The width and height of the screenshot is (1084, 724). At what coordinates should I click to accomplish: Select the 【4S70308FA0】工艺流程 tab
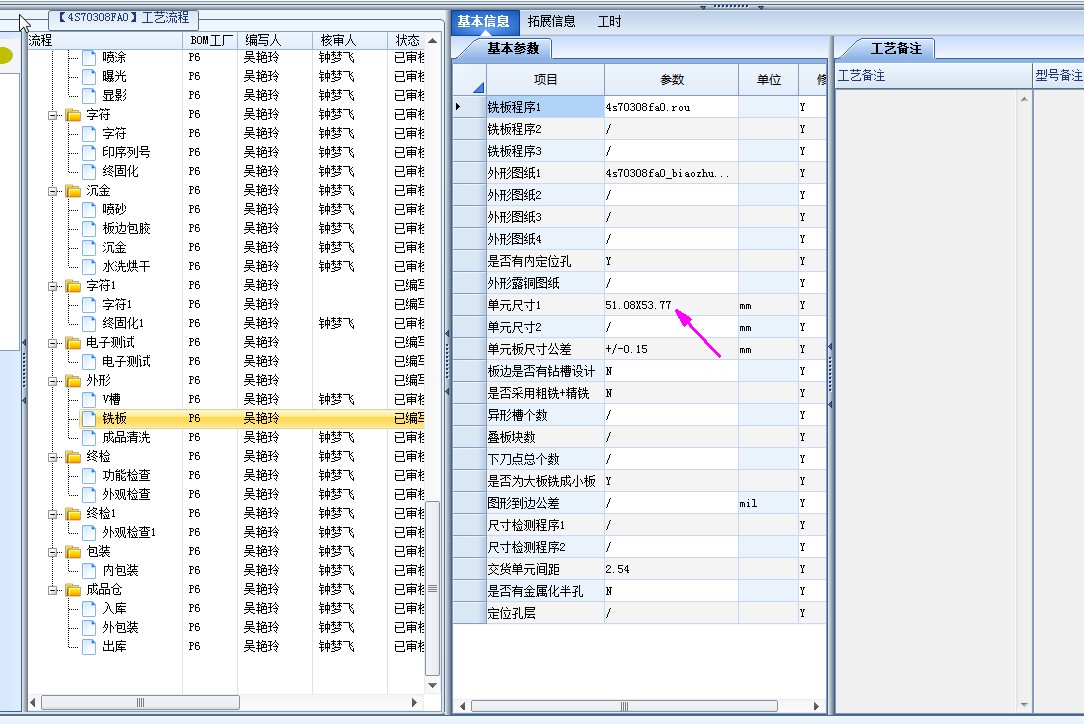click(124, 17)
